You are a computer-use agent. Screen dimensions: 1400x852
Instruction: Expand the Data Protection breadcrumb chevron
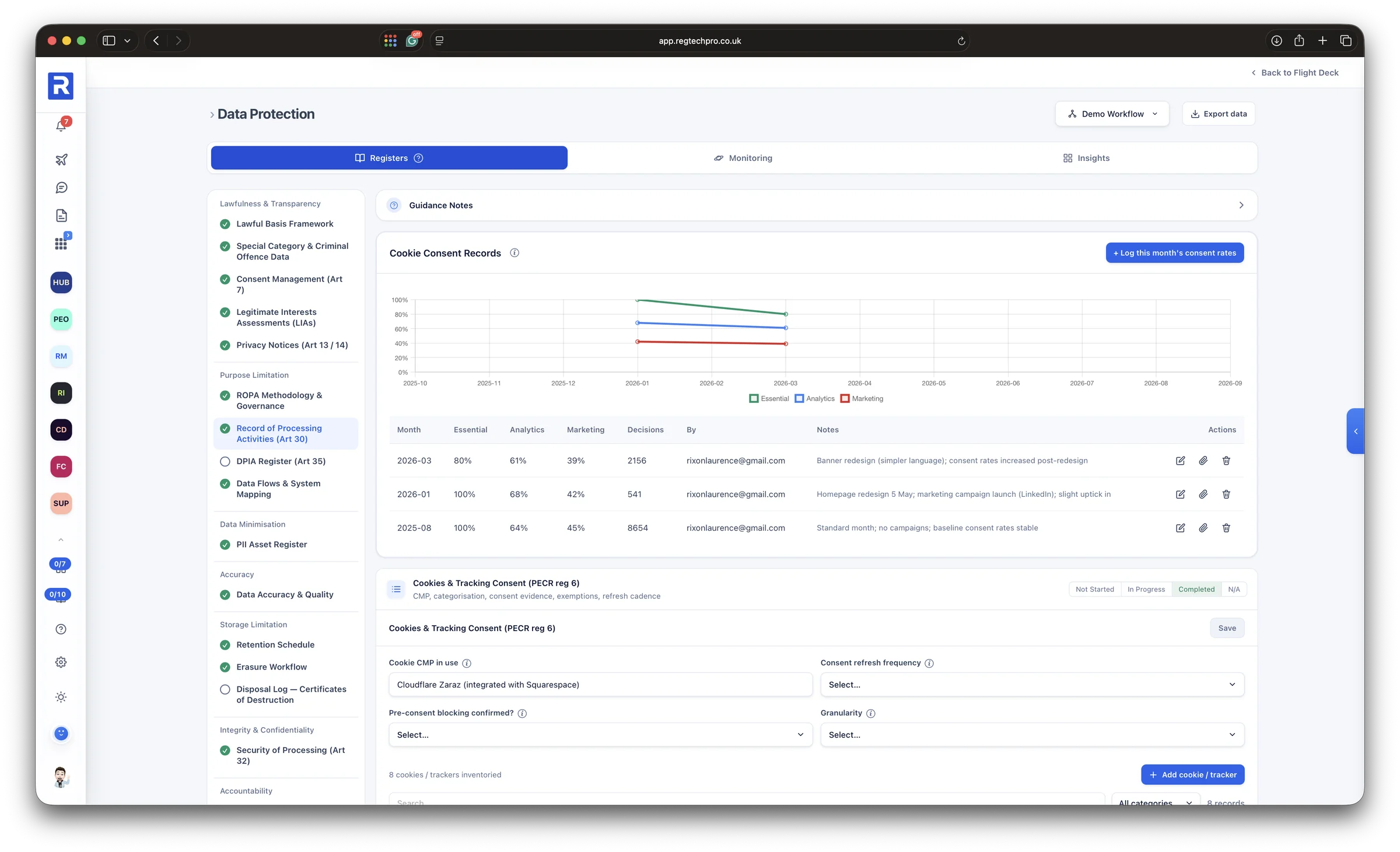click(x=212, y=115)
